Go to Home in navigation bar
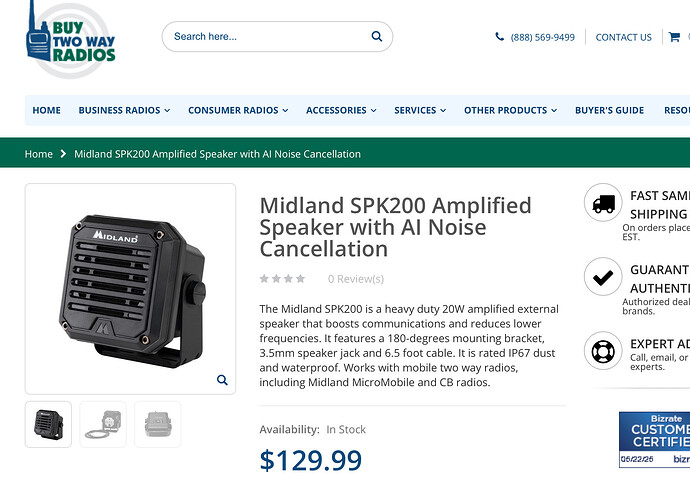Viewport: 690px width, 479px height. coord(47,110)
